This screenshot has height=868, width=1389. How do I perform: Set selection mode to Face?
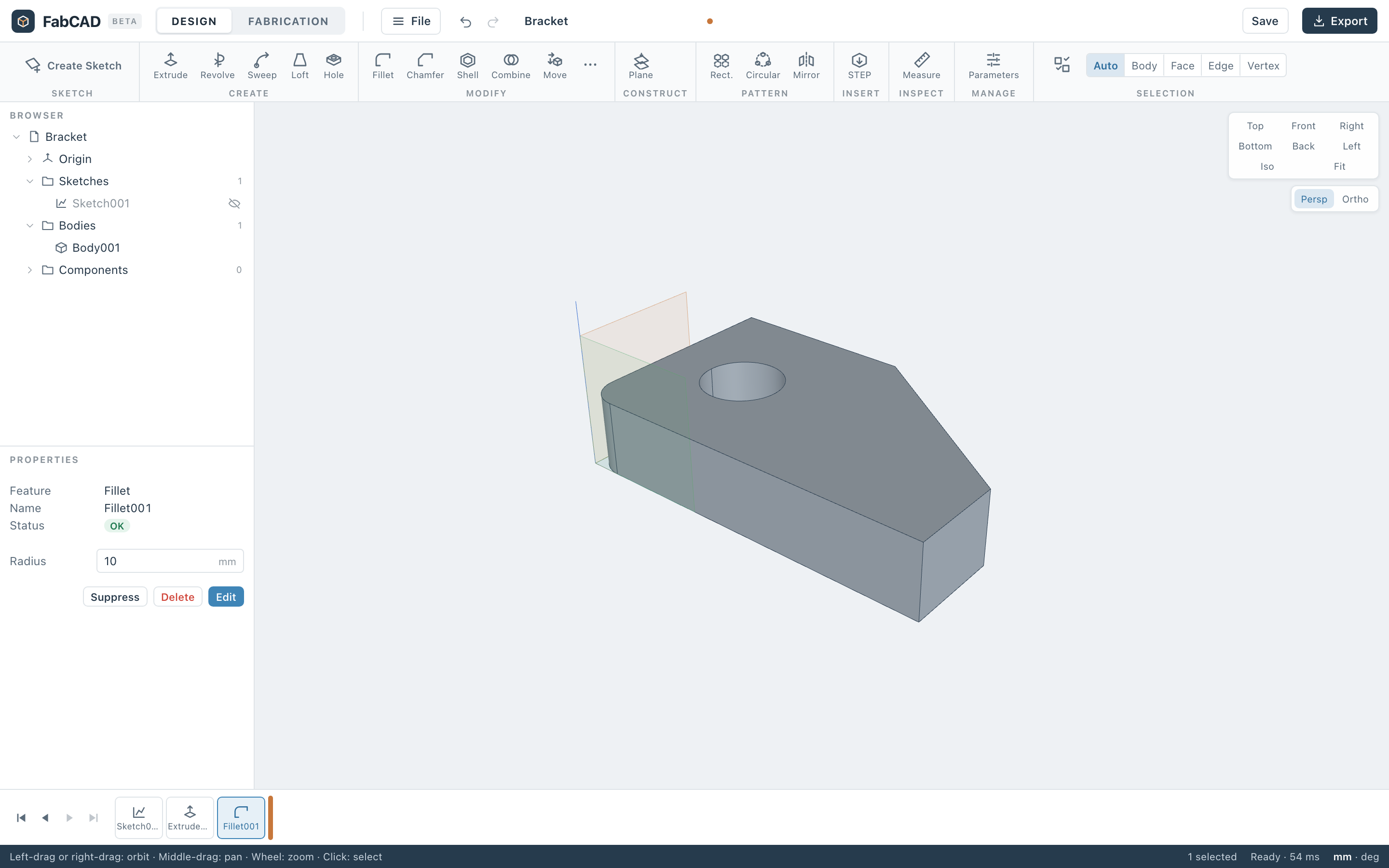pyautogui.click(x=1182, y=66)
